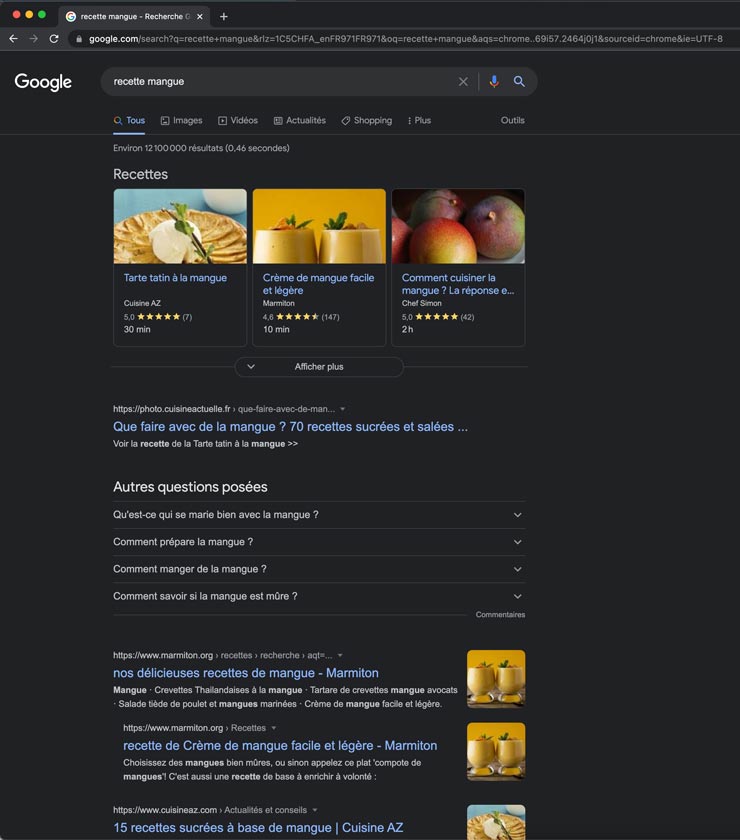The width and height of the screenshot is (740, 840).
Task: Click the Chef Simon source label
Action: [x=422, y=303]
